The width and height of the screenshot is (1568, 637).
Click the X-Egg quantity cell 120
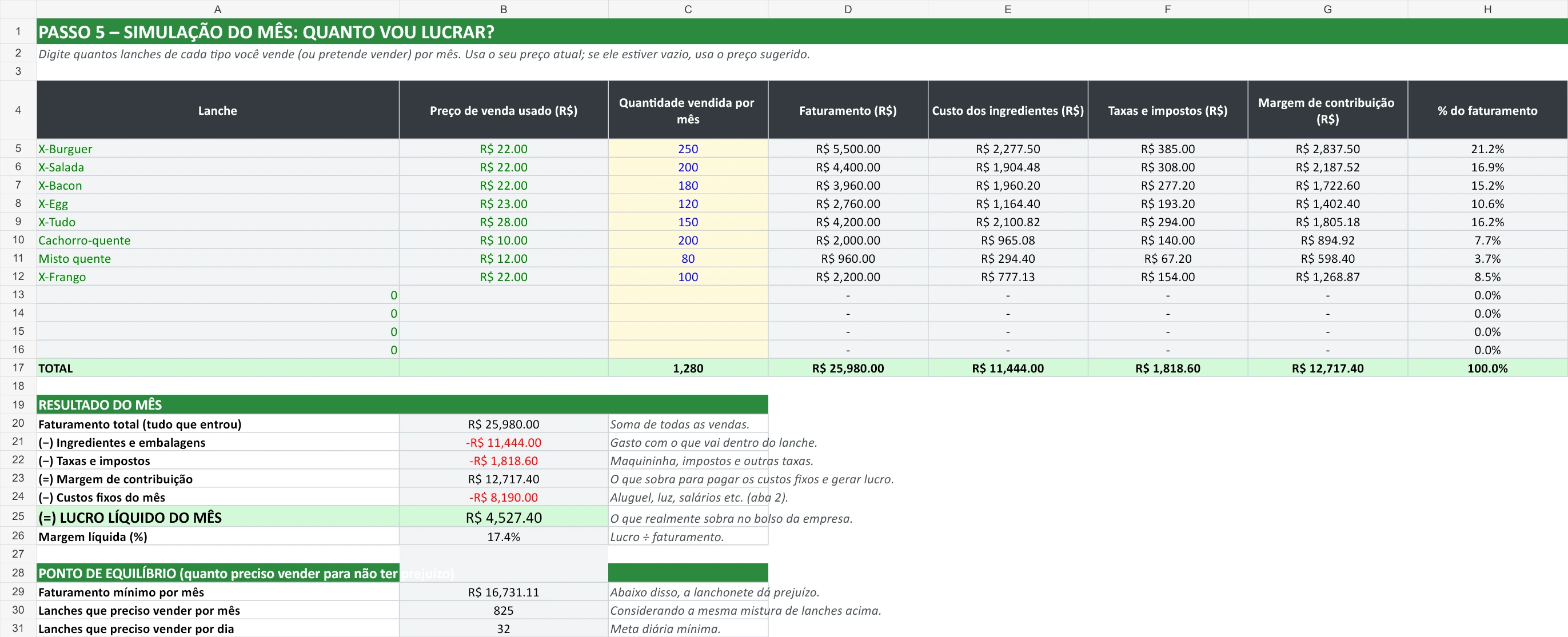click(x=688, y=203)
